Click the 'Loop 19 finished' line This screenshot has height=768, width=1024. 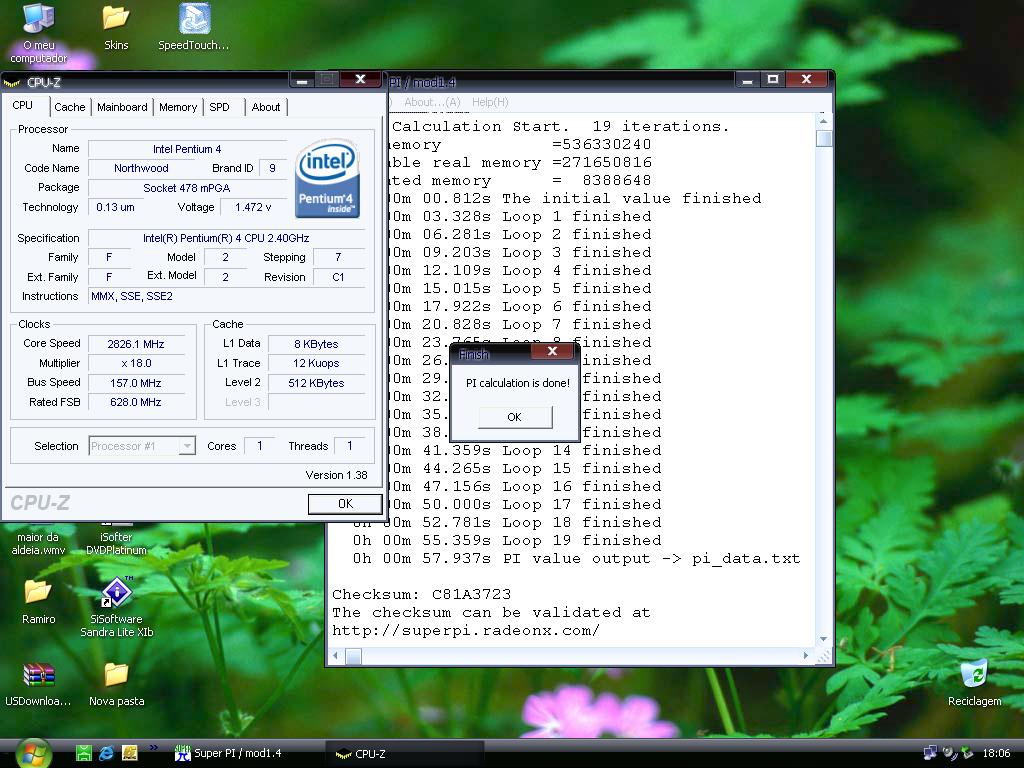507,541
